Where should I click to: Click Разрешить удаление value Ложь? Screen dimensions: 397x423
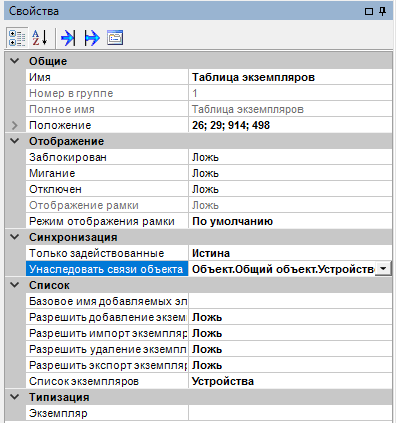click(207, 349)
